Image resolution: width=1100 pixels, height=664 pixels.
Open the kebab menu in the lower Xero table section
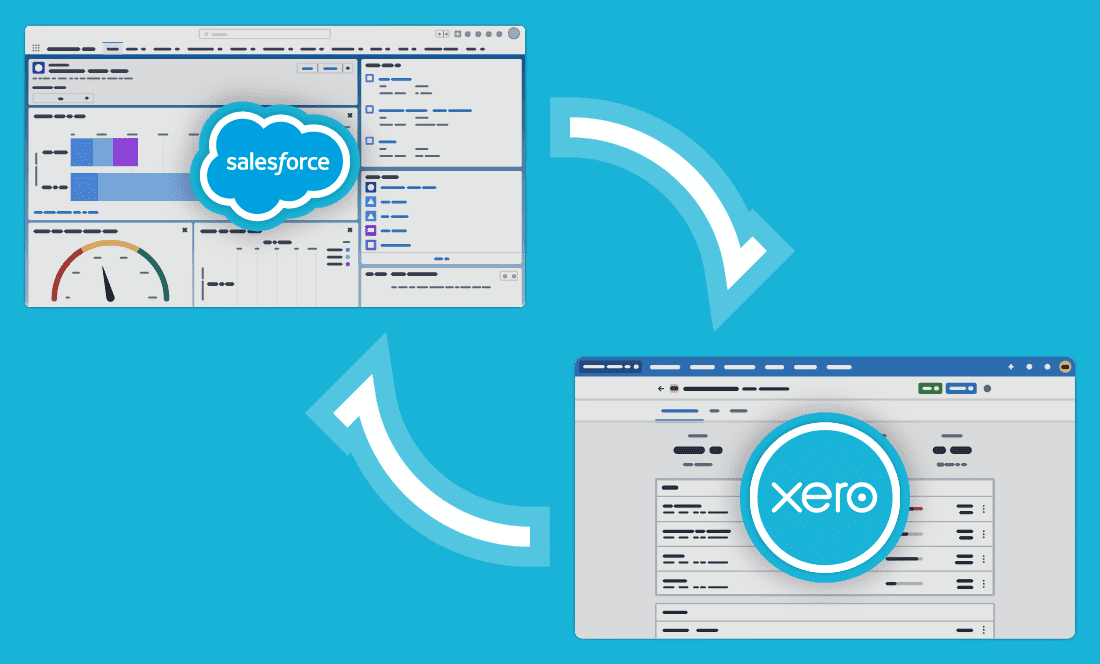[x=984, y=630]
